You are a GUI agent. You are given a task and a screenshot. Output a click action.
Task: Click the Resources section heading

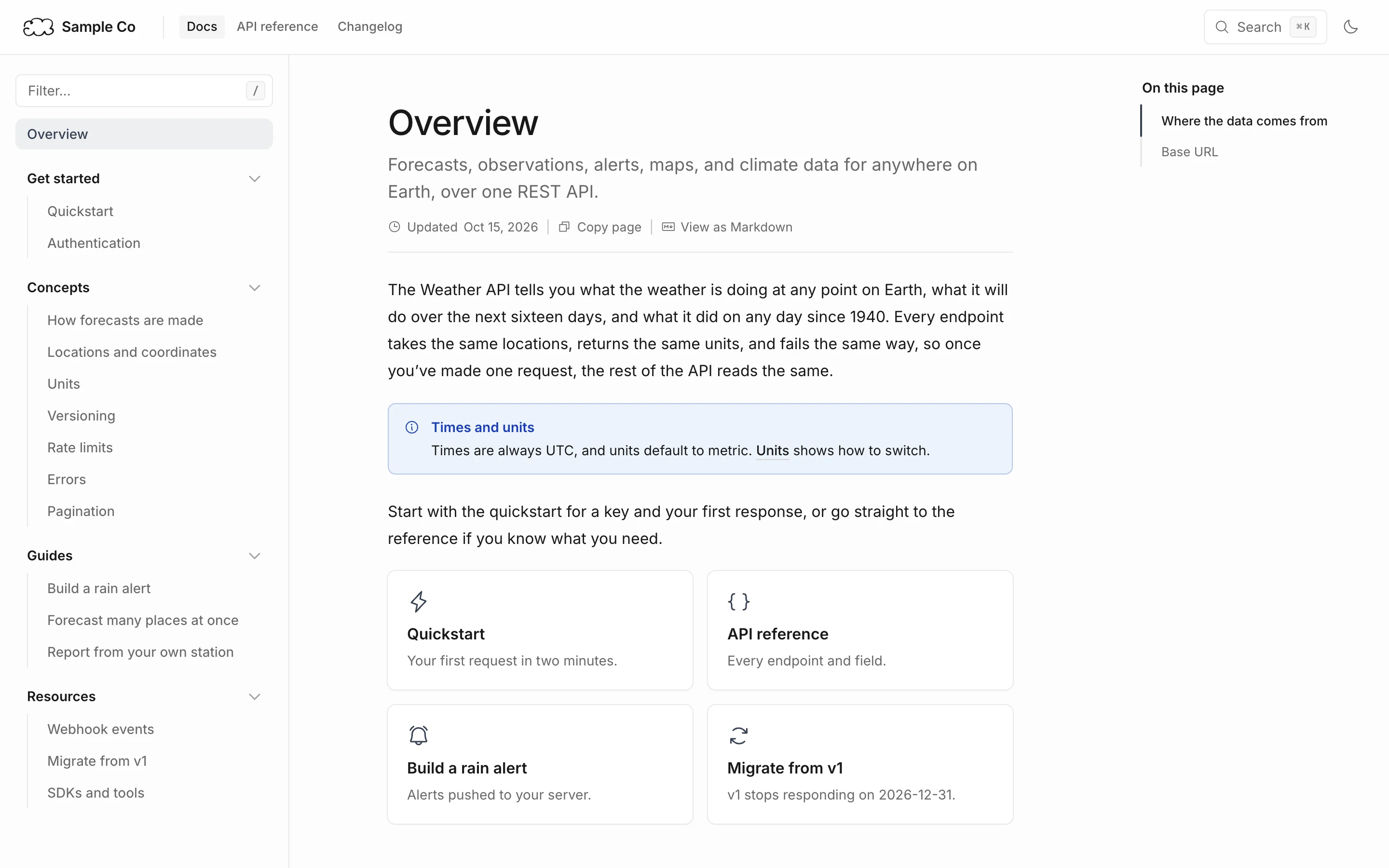[61, 696]
